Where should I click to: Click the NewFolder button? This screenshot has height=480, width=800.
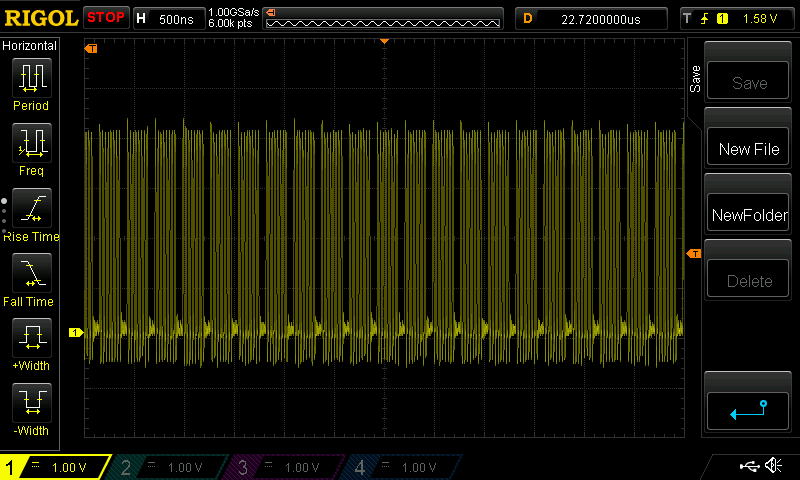coord(748,215)
